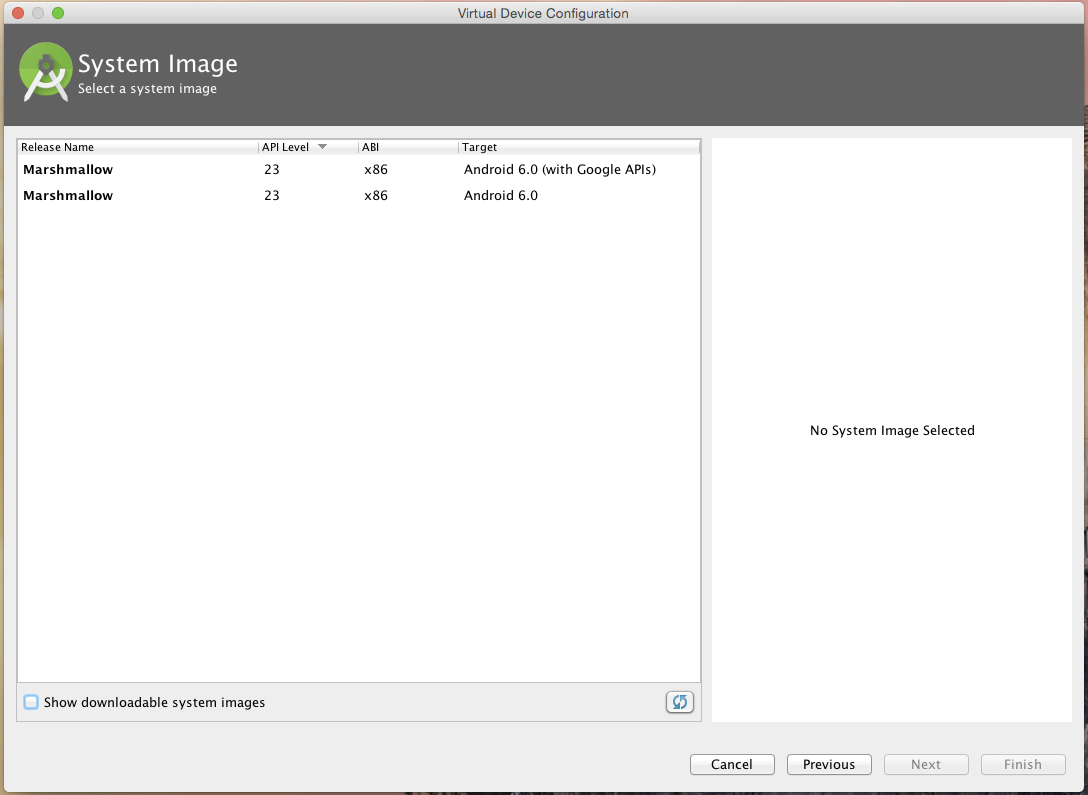Click the refresh system images icon

[679, 702]
